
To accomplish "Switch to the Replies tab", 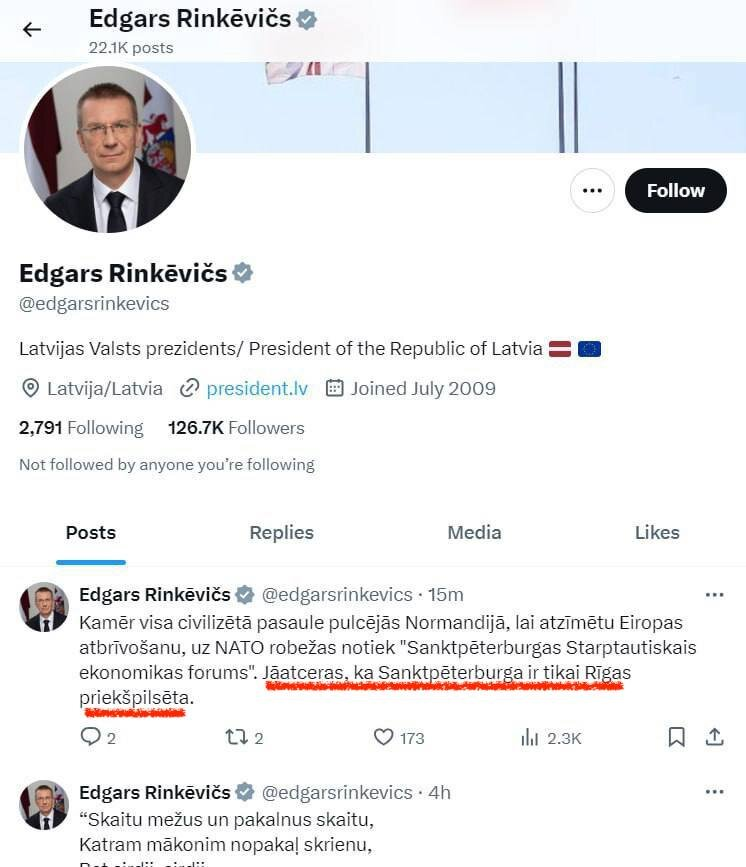I will (x=281, y=533).
